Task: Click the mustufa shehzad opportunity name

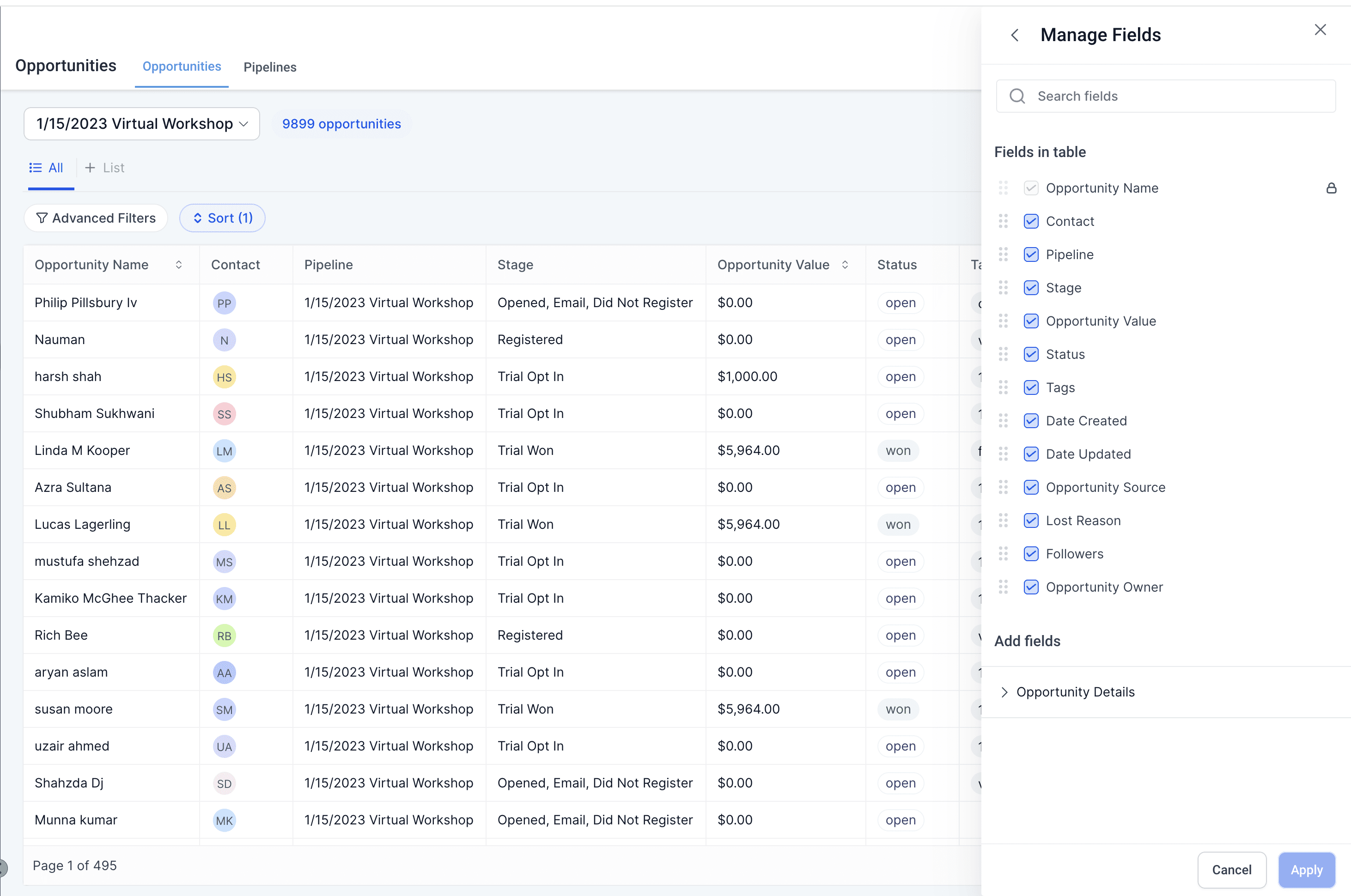Action: [87, 561]
